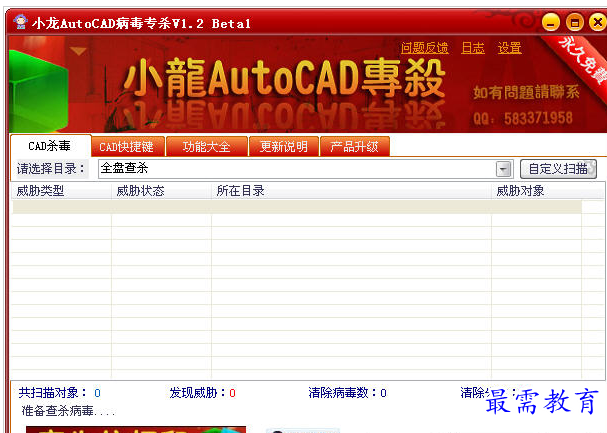607x433 pixels.
Task: Open the 问题反馈 feedback link
Action: 425,48
